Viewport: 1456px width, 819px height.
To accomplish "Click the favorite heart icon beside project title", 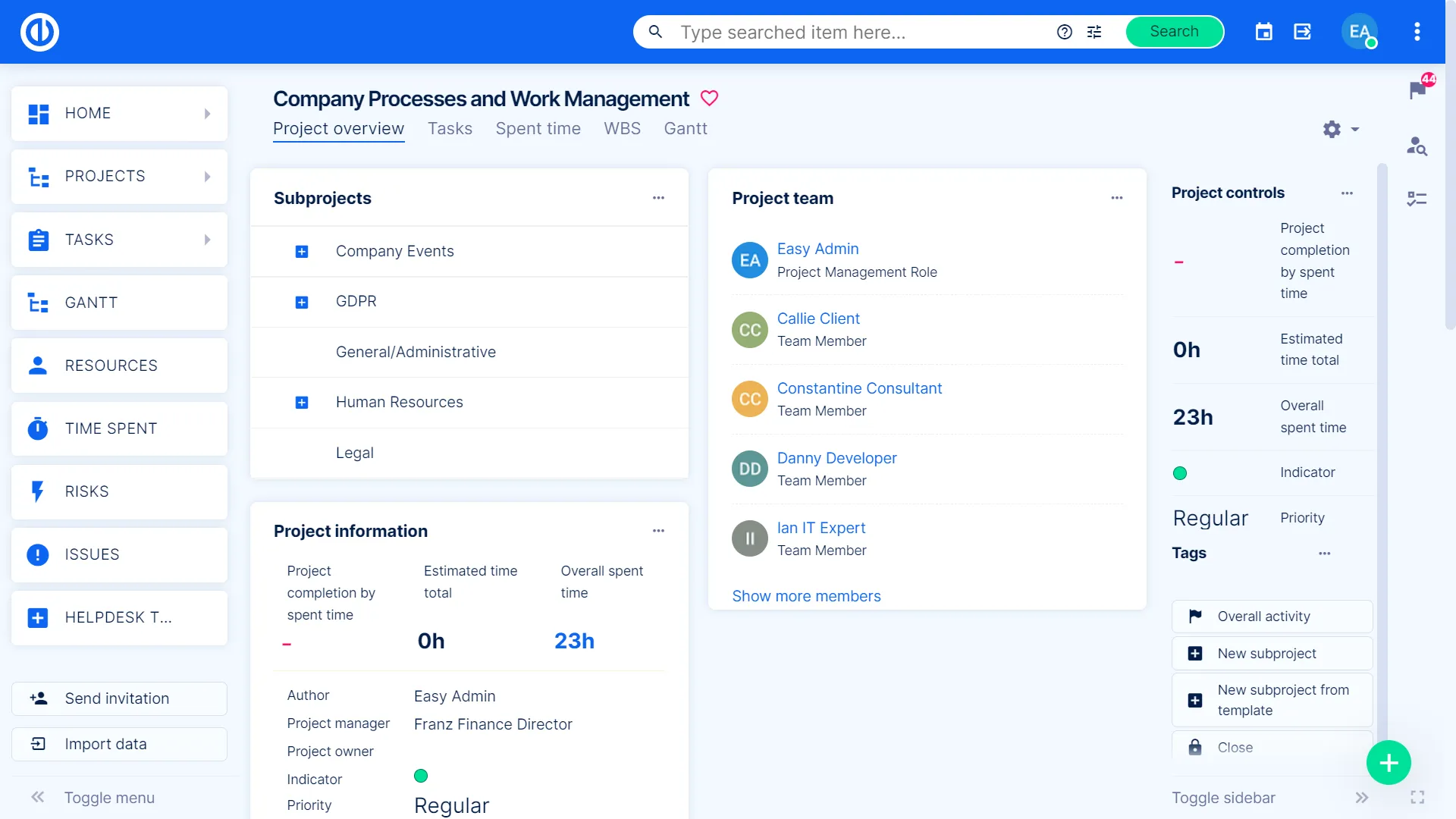I will 709,99.
